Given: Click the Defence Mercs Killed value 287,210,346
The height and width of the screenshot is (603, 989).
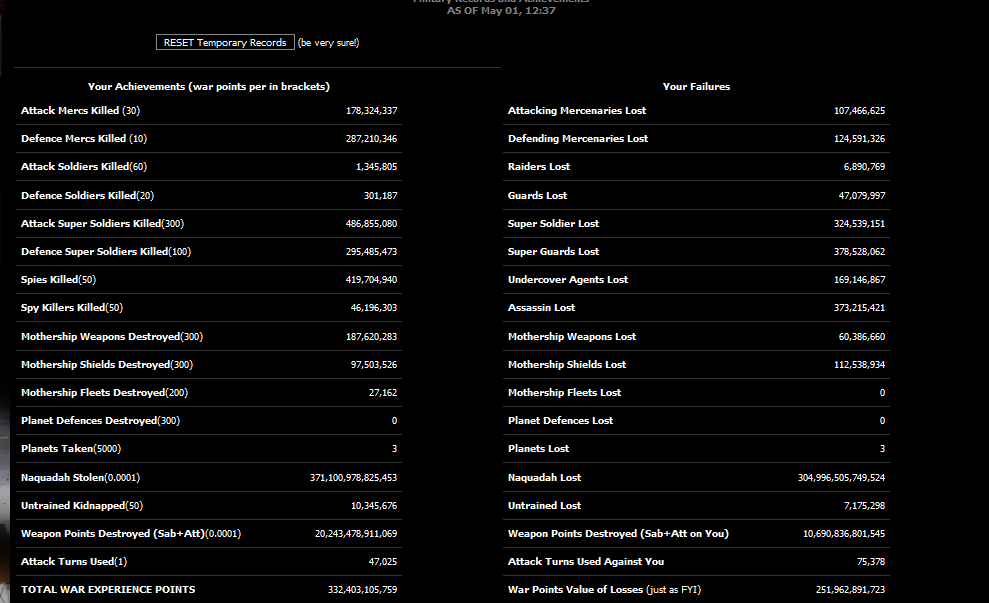Looking at the screenshot, I should click(371, 139).
